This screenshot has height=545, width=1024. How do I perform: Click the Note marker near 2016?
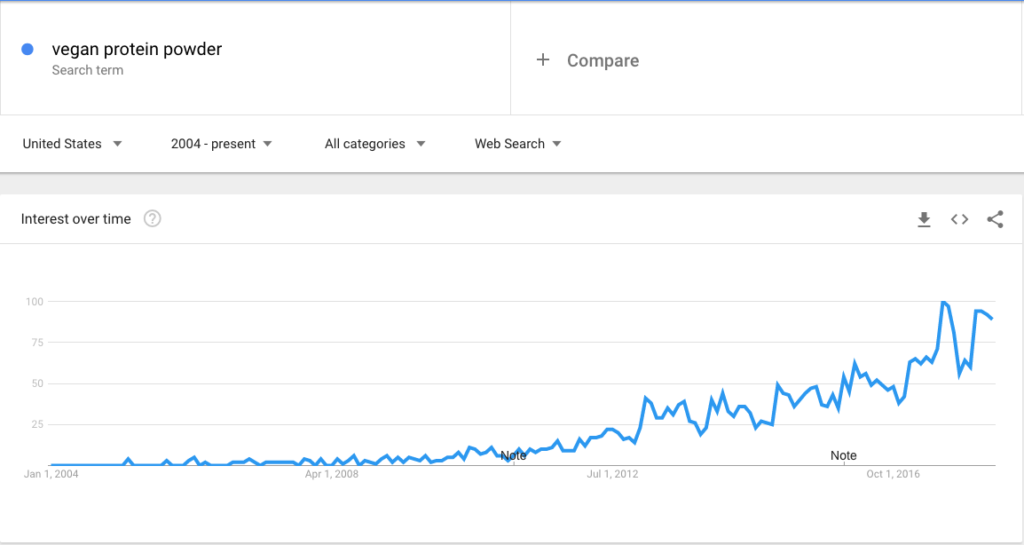tap(843, 456)
